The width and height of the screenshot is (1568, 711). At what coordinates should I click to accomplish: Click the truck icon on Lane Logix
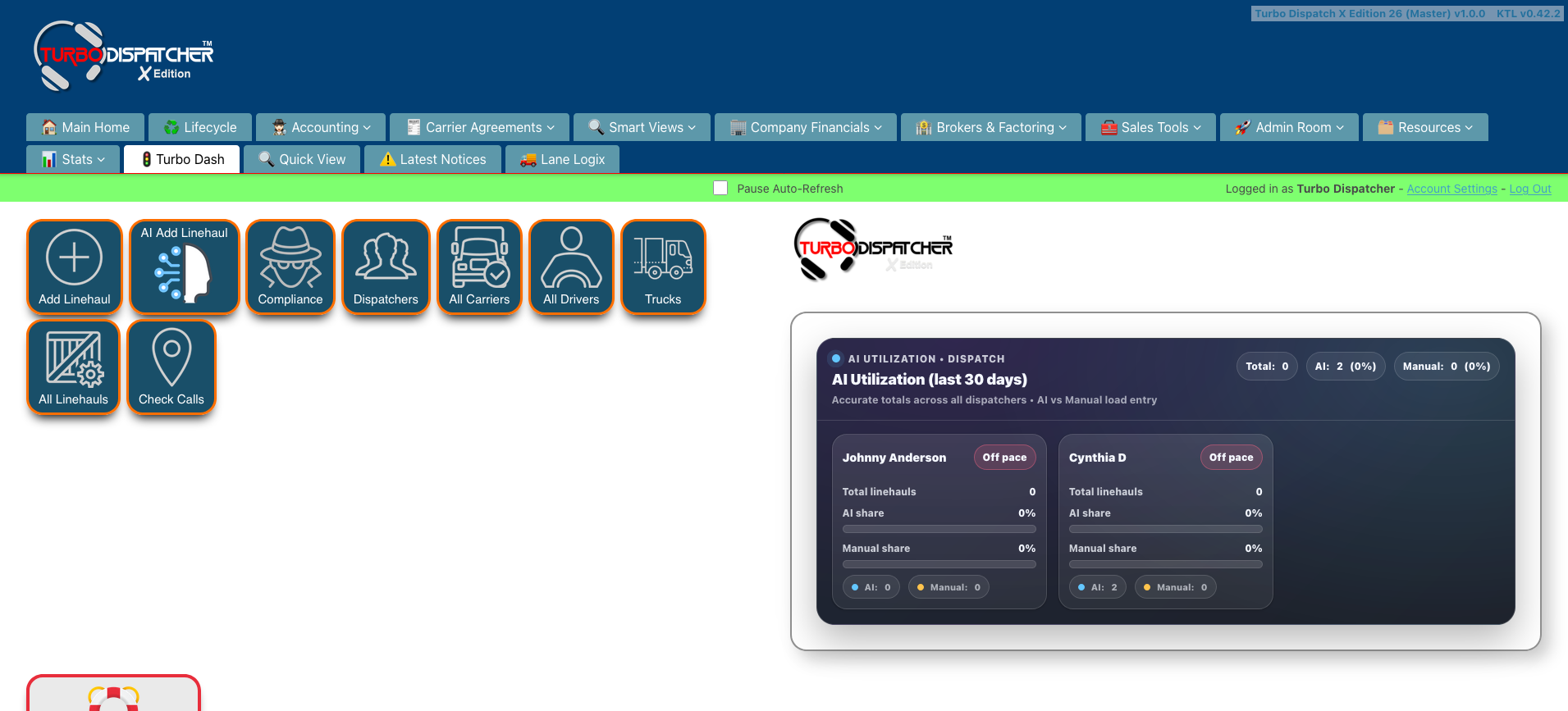click(528, 159)
